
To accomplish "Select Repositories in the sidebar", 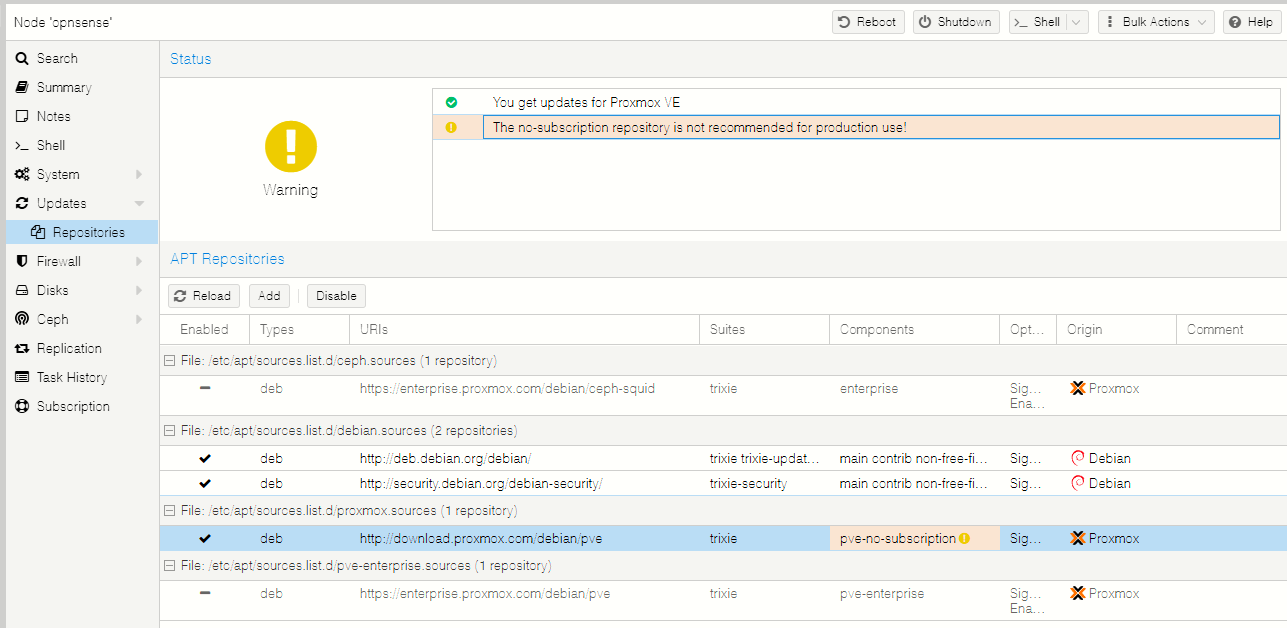I will (x=82, y=232).
